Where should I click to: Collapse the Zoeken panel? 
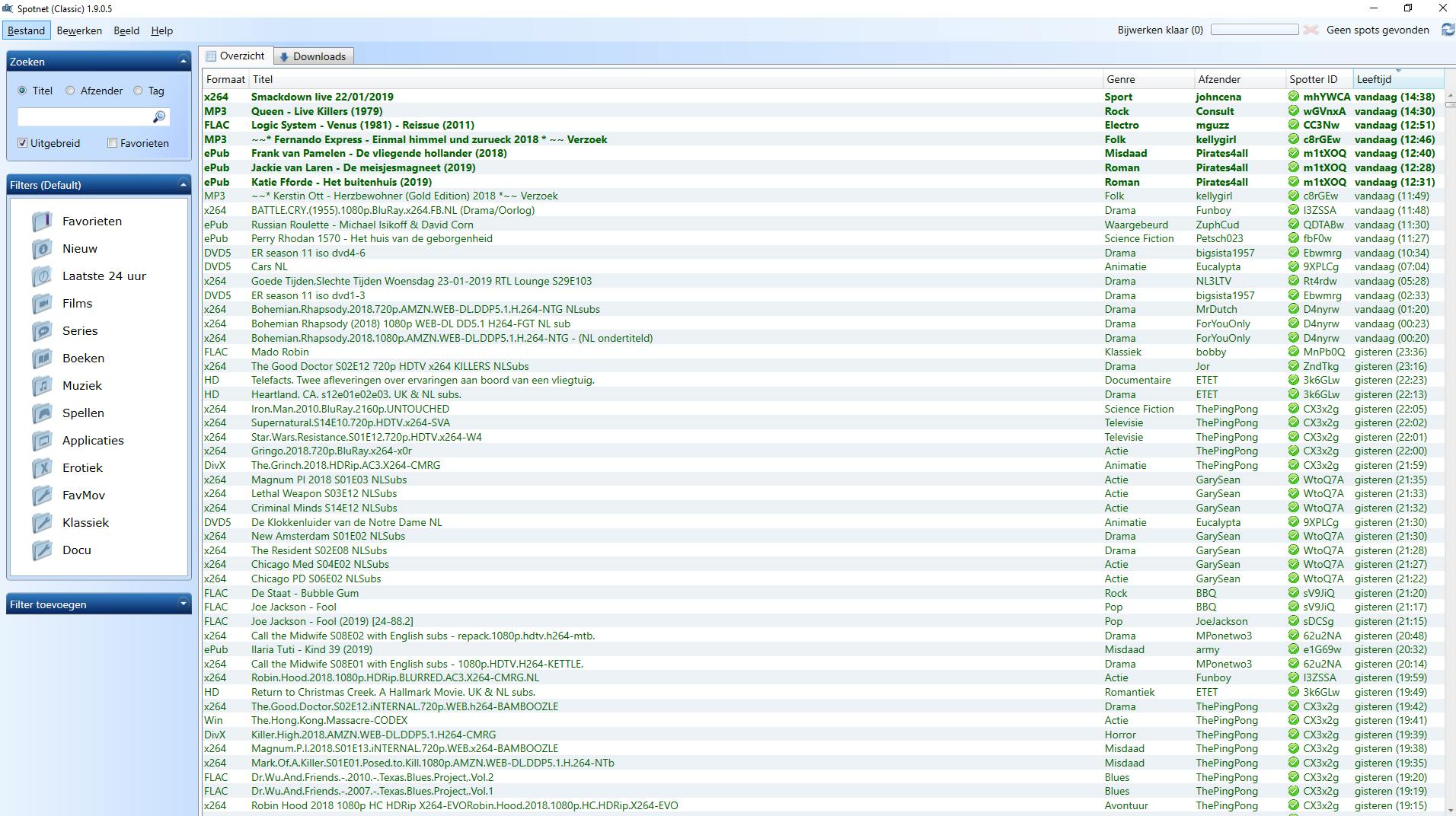pyautogui.click(x=183, y=61)
